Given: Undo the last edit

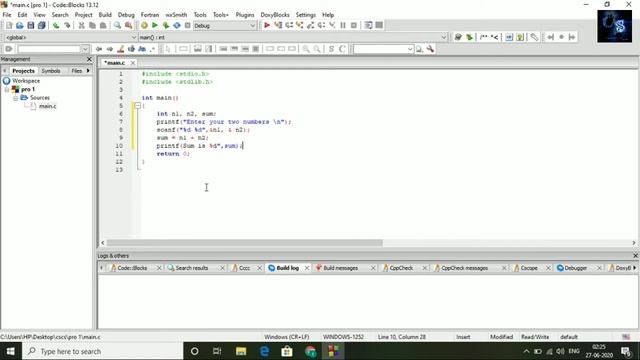Looking at the screenshot, I should click(x=56, y=25).
